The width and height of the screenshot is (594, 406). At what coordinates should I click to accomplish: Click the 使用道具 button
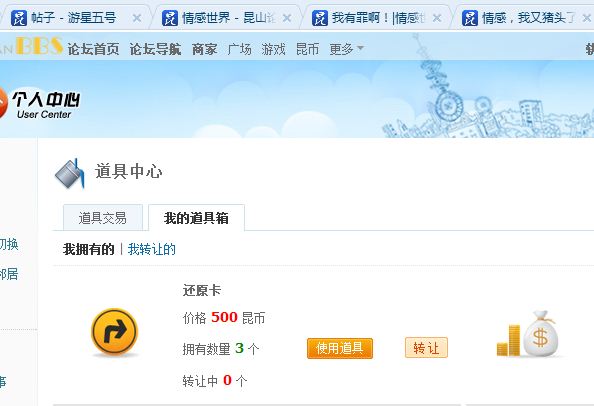point(340,348)
